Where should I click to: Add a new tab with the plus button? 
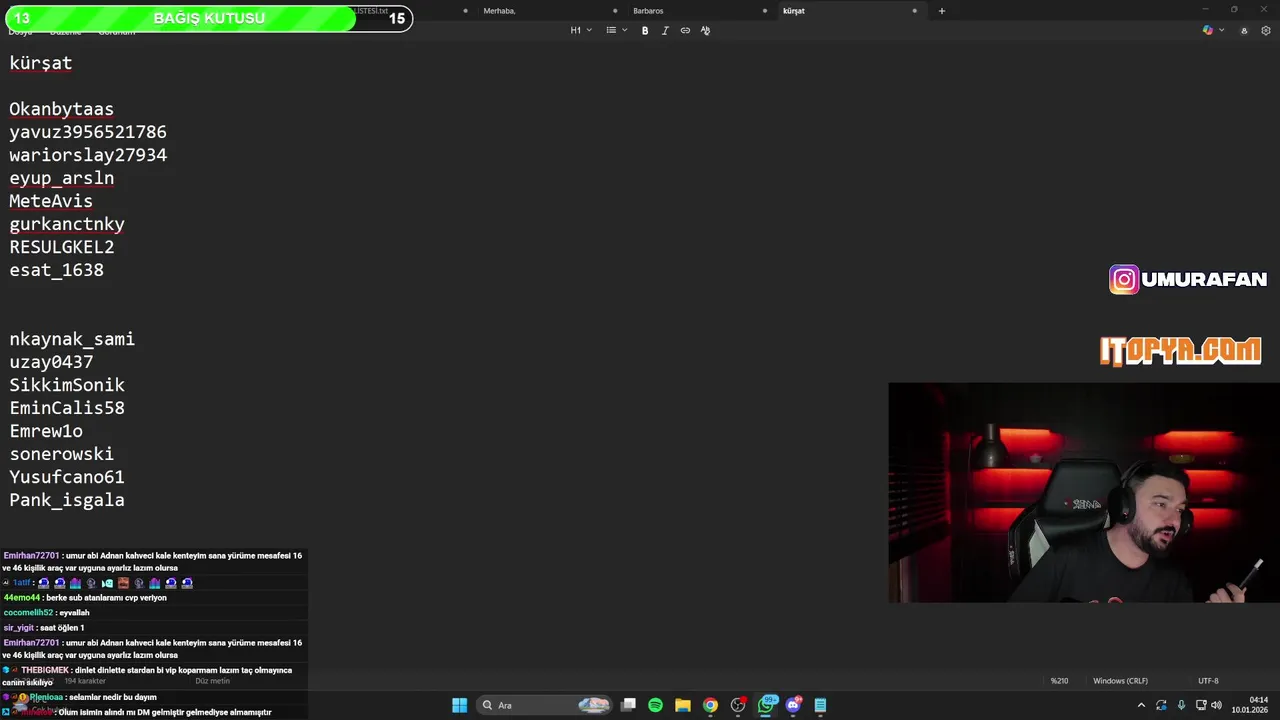tap(941, 11)
